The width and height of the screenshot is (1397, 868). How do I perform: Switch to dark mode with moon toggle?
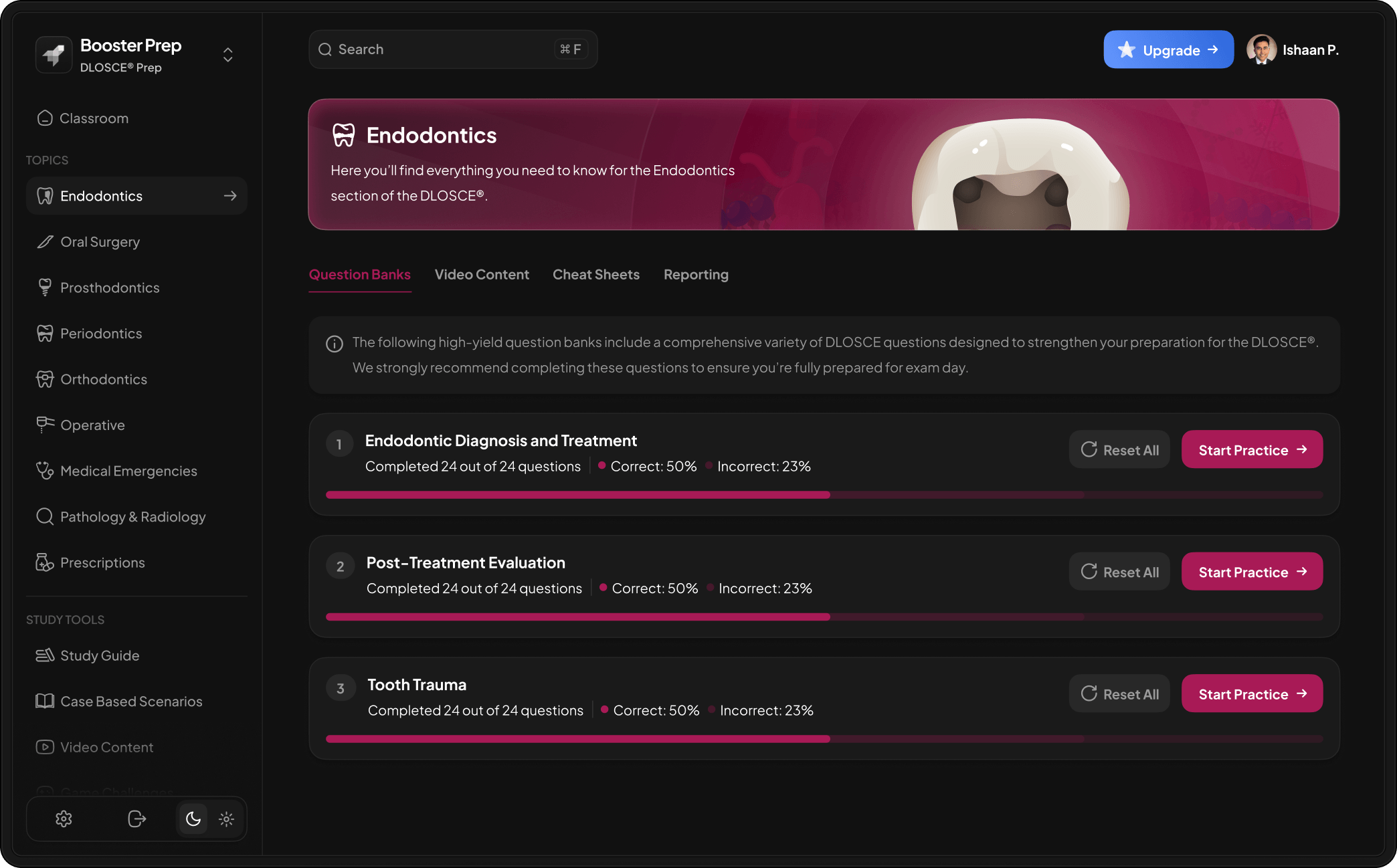pos(193,819)
